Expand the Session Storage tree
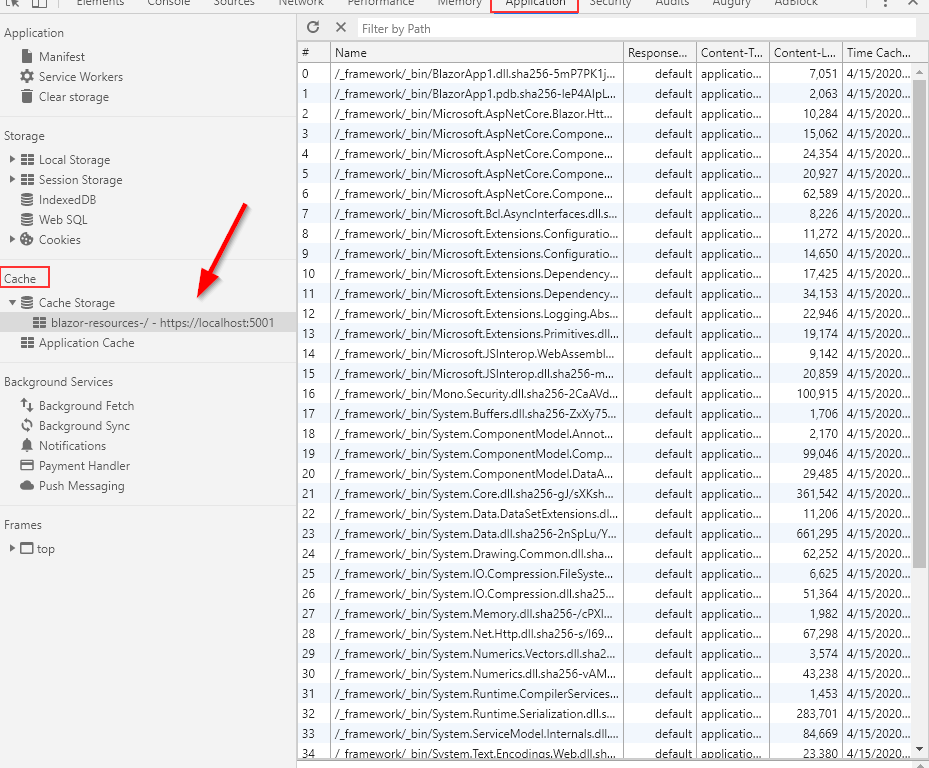The width and height of the screenshot is (929, 768). (x=12, y=180)
